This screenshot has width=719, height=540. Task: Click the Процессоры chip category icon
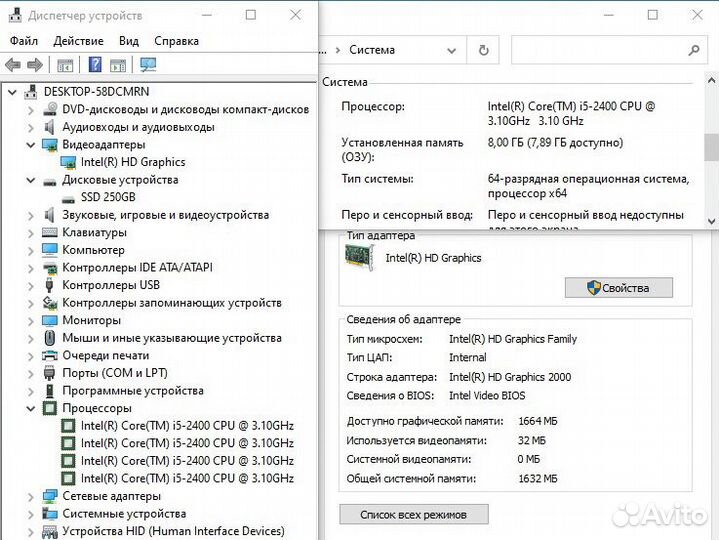[50, 408]
